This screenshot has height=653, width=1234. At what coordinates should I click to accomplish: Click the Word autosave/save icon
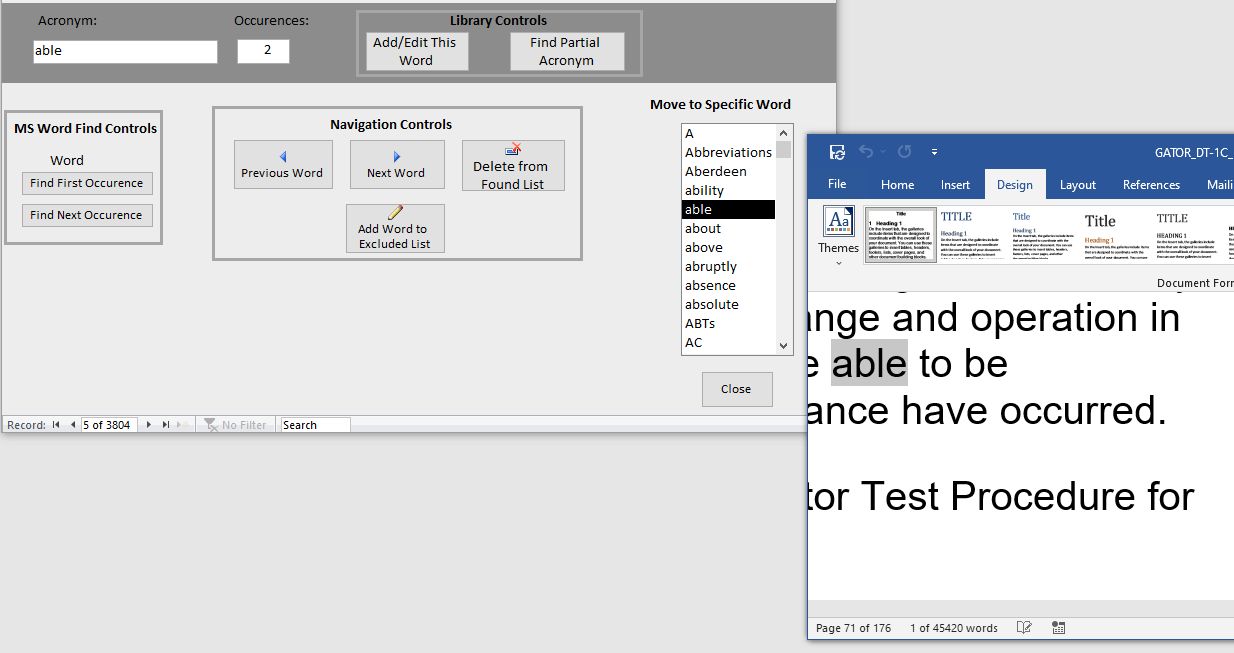pyautogui.click(x=838, y=152)
